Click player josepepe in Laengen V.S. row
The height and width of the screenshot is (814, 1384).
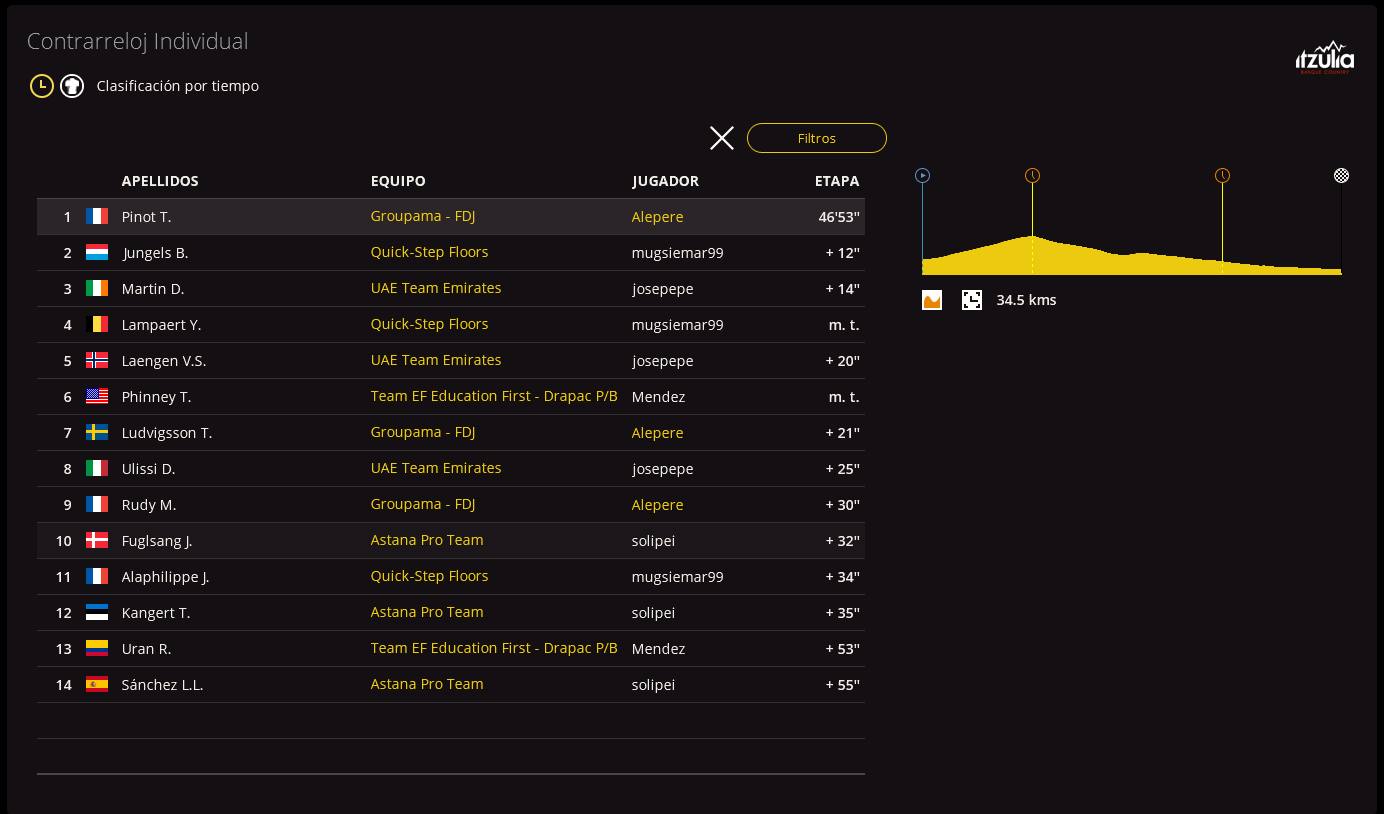pyautogui.click(x=663, y=361)
